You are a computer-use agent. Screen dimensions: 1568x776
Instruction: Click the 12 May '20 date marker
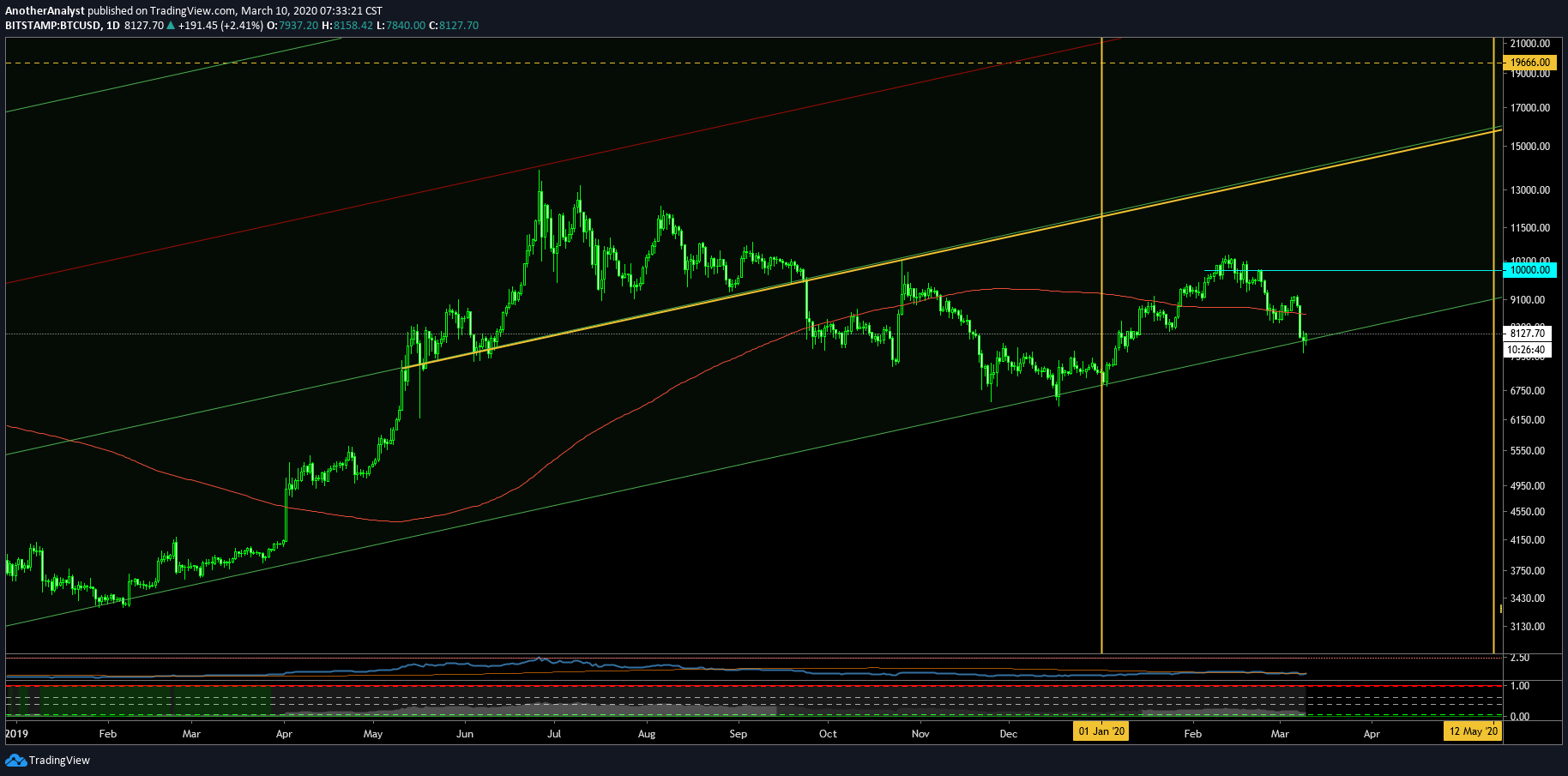coord(1474,731)
